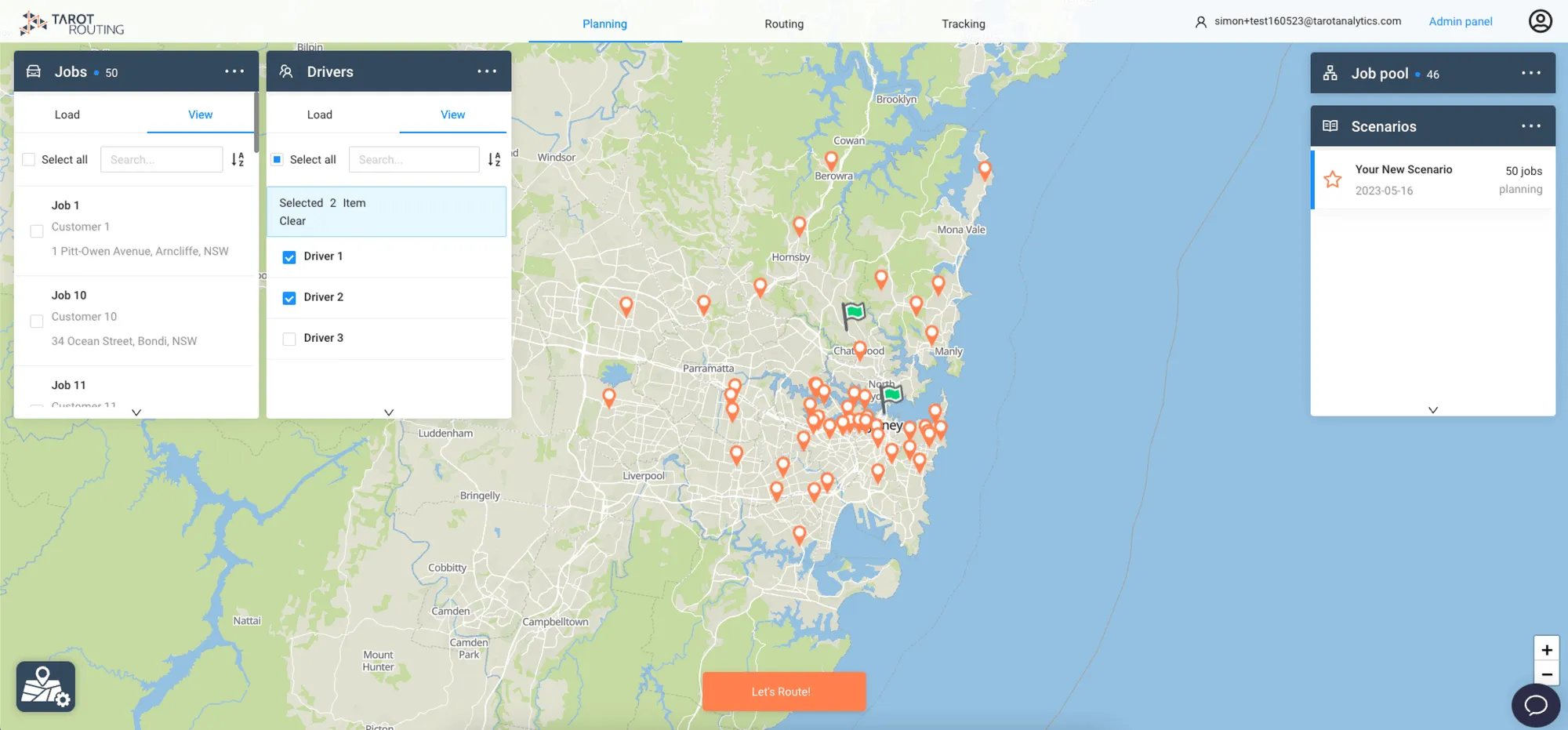
Task: Check the Job 10 checkbox
Action: pyautogui.click(x=37, y=321)
